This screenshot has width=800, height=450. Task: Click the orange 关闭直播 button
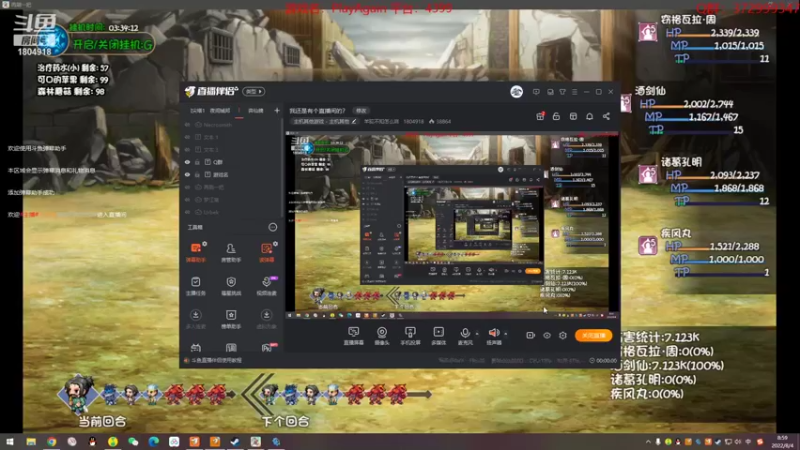(x=593, y=335)
